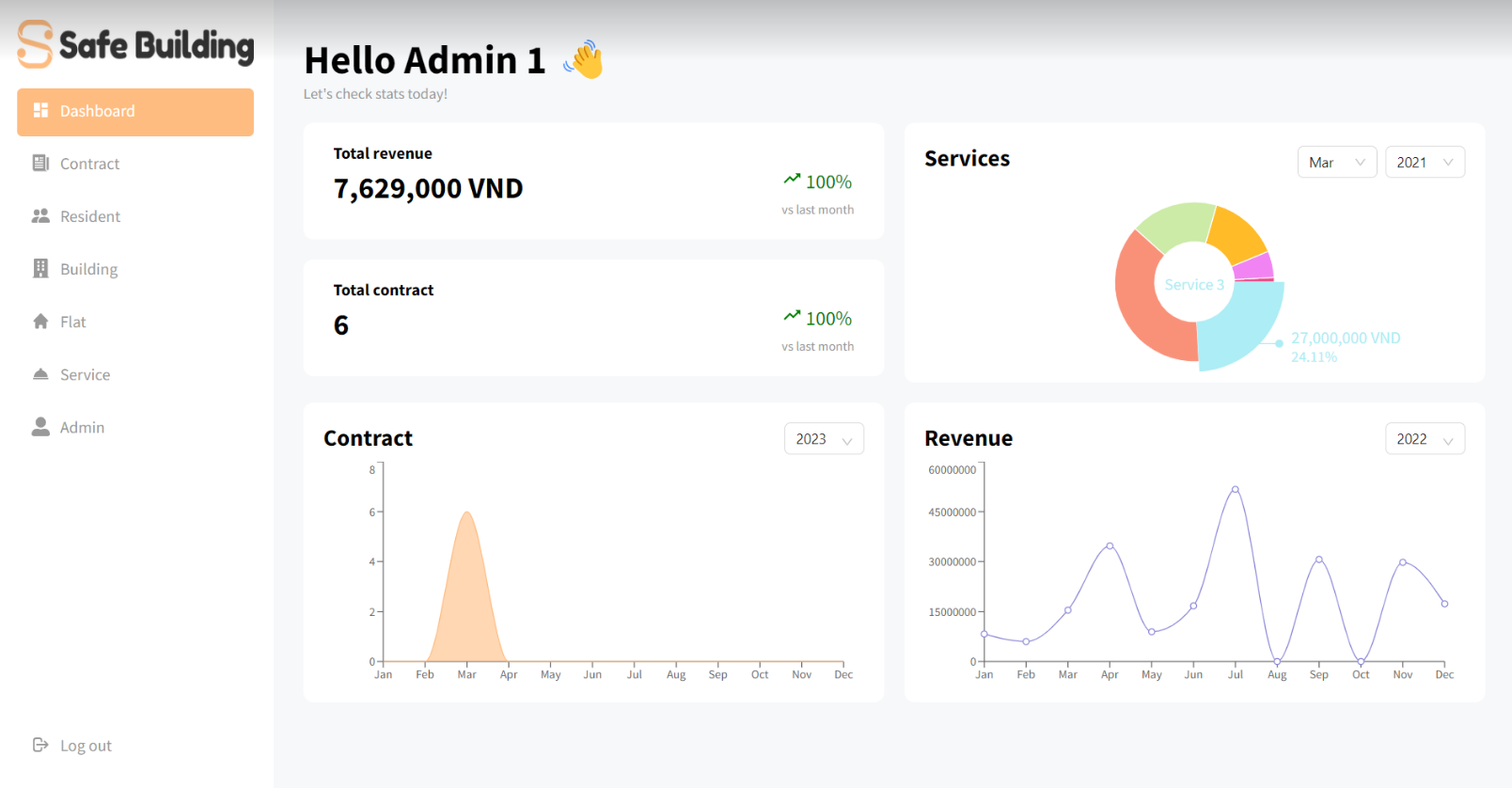Viewport: 1512px width, 788px height.
Task: Click the Safe Building logo
Action: coord(135,44)
